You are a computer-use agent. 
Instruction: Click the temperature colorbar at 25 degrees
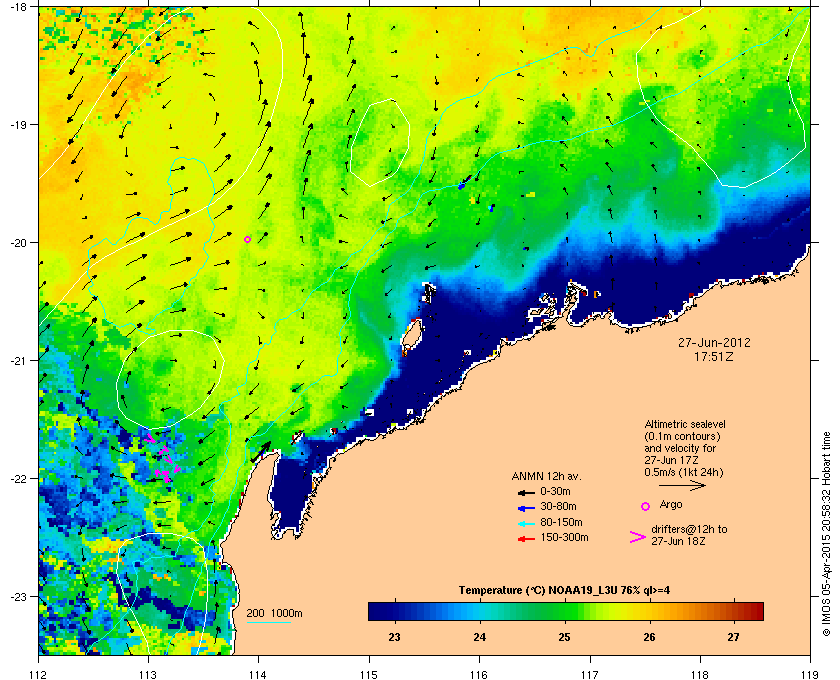tap(564, 611)
